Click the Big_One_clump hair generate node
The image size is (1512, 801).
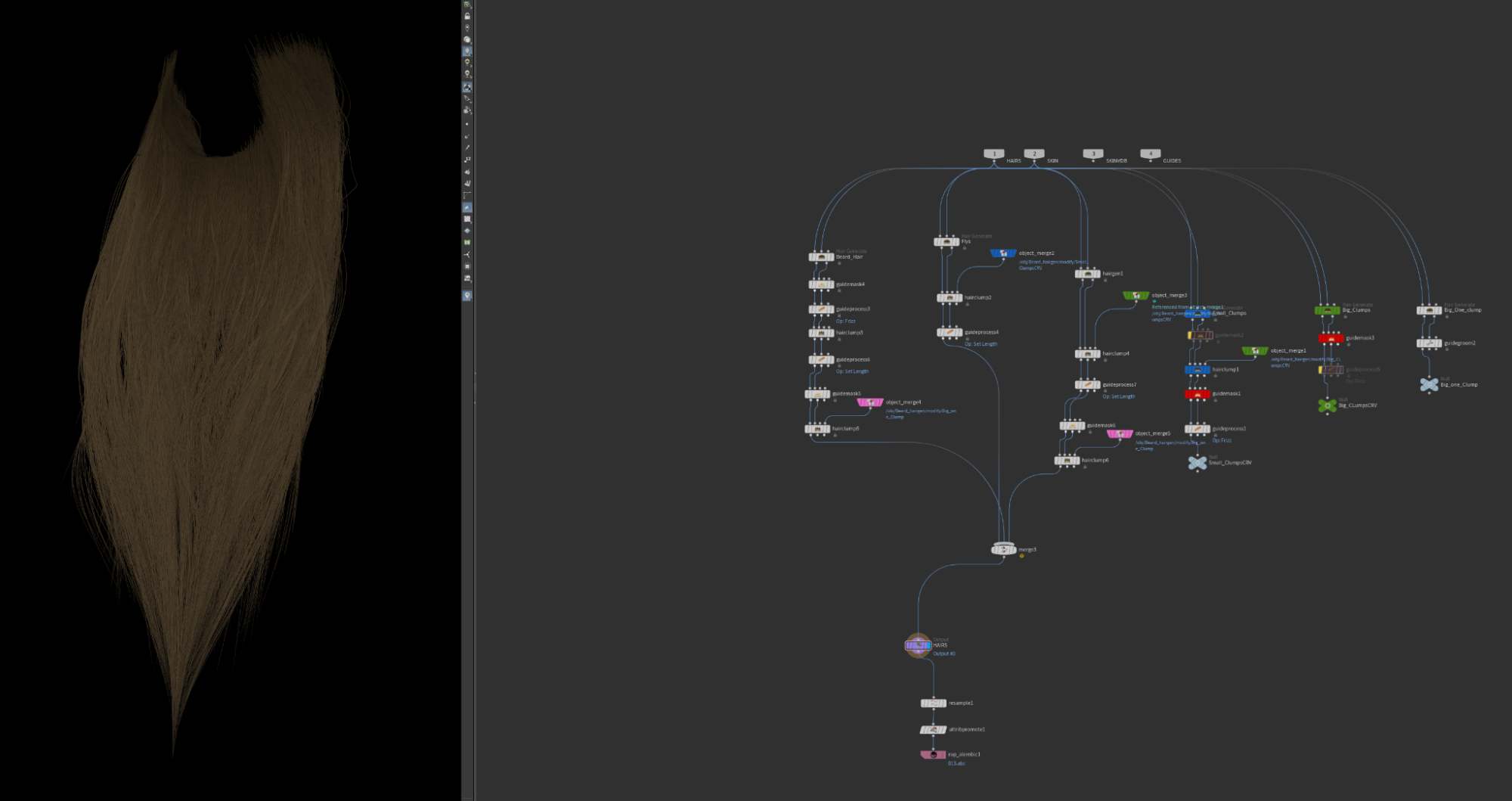[x=1429, y=310]
